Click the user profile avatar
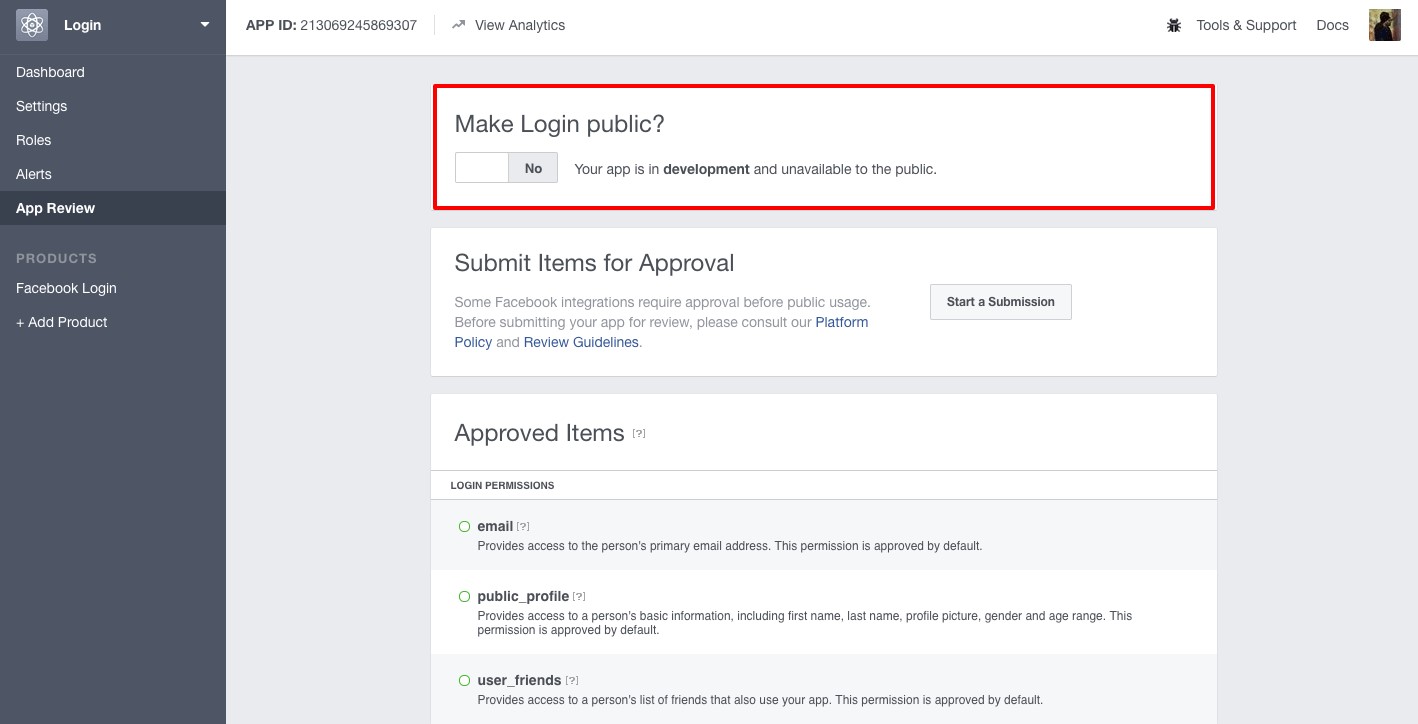The width and height of the screenshot is (1418, 724). [x=1384, y=25]
